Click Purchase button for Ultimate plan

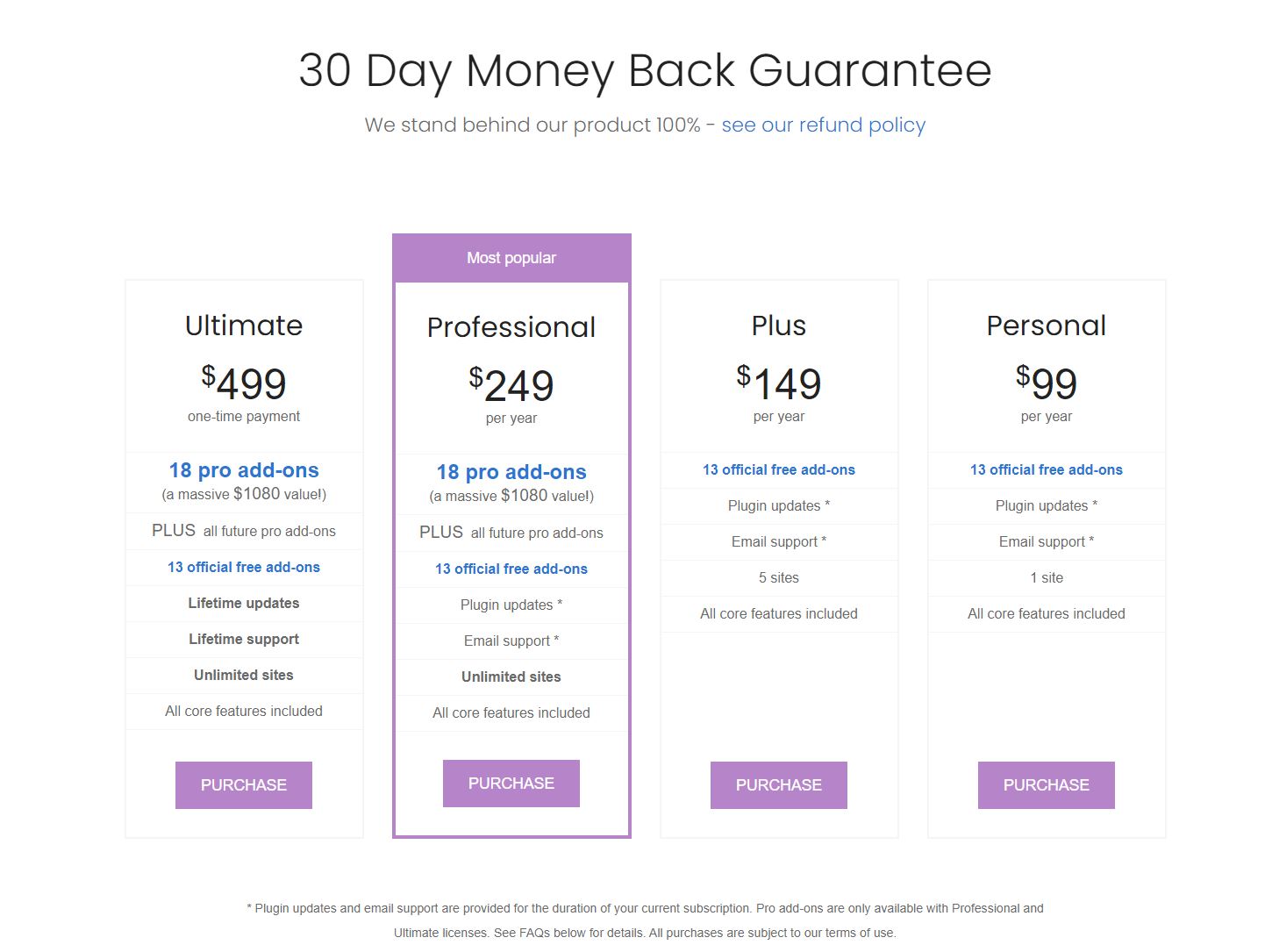(x=244, y=785)
